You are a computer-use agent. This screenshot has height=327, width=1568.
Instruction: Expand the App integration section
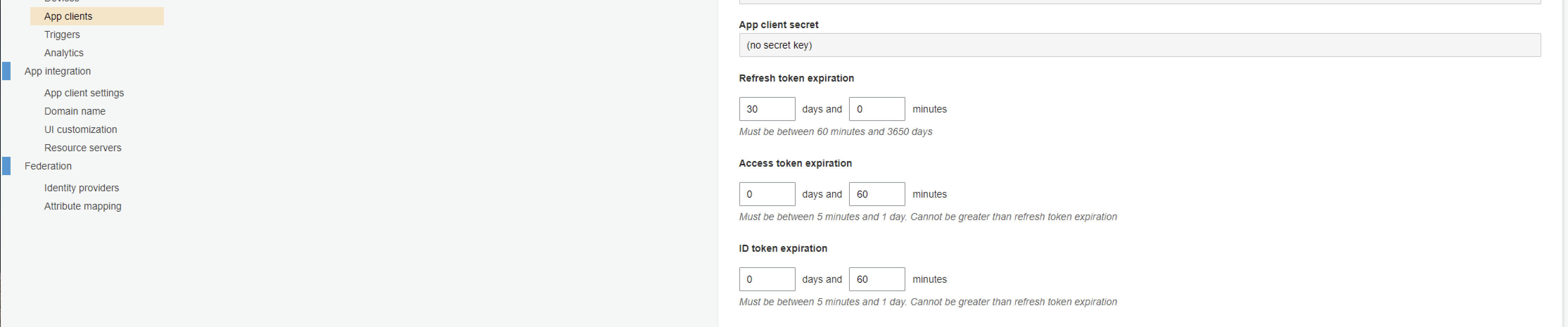tap(57, 71)
